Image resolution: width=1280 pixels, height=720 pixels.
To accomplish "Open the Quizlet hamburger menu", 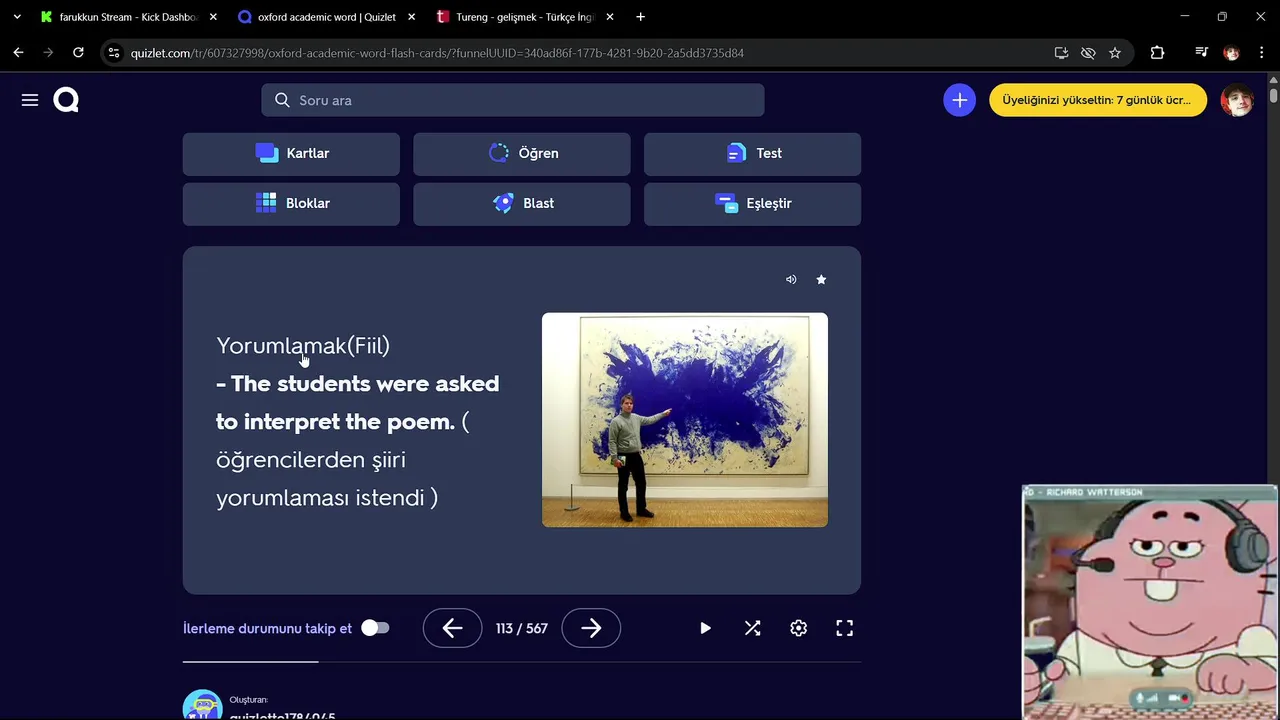I will (x=30, y=100).
